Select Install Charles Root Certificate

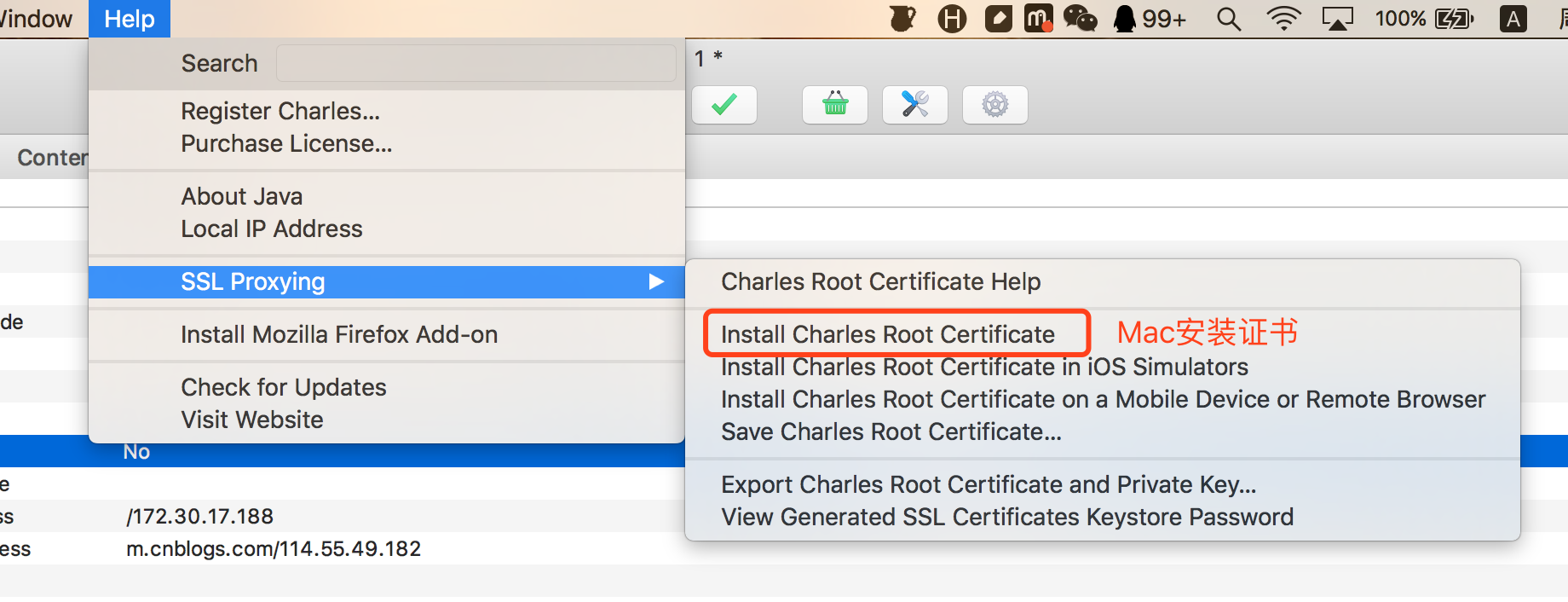pyautogui.click(x=888, y=334)
